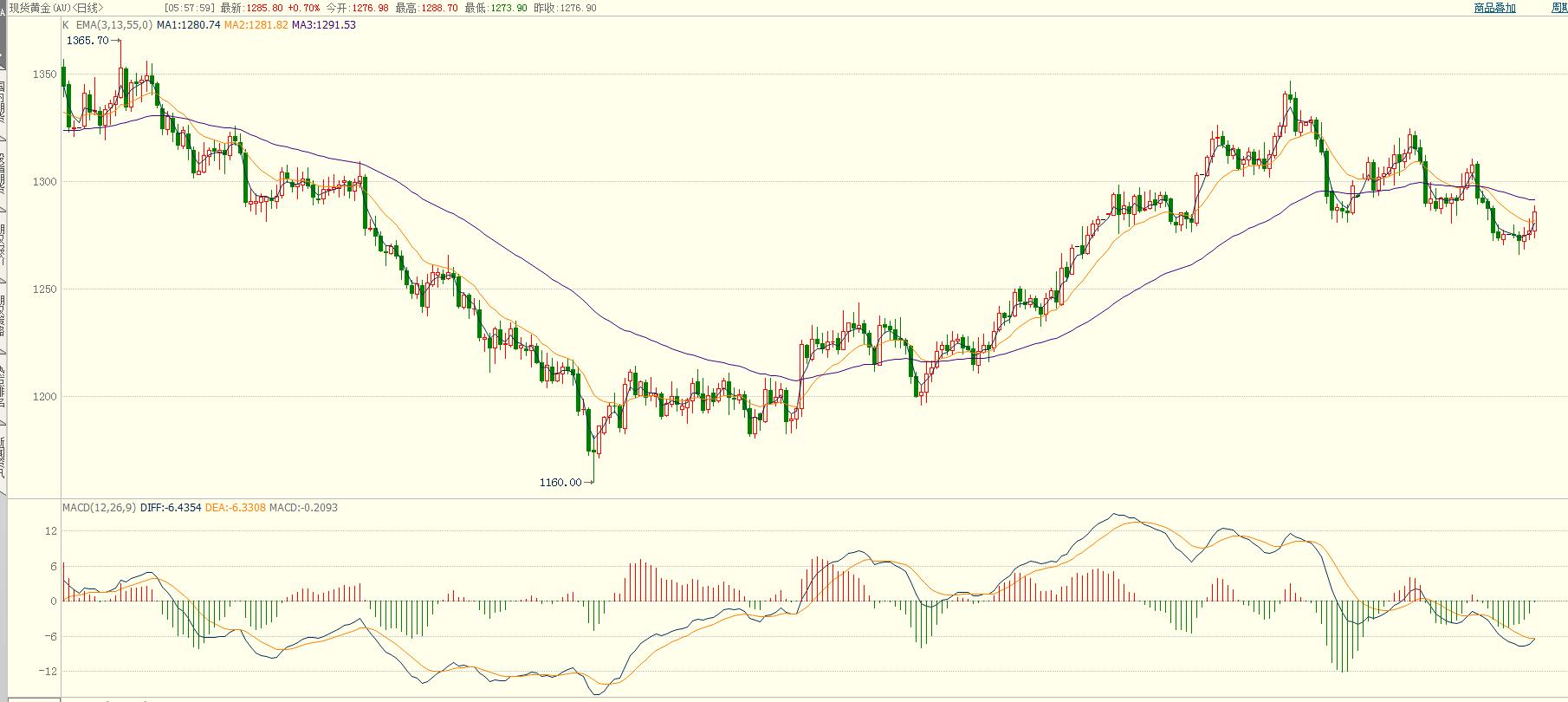Click the +0.70% change value

pos(304,8)
